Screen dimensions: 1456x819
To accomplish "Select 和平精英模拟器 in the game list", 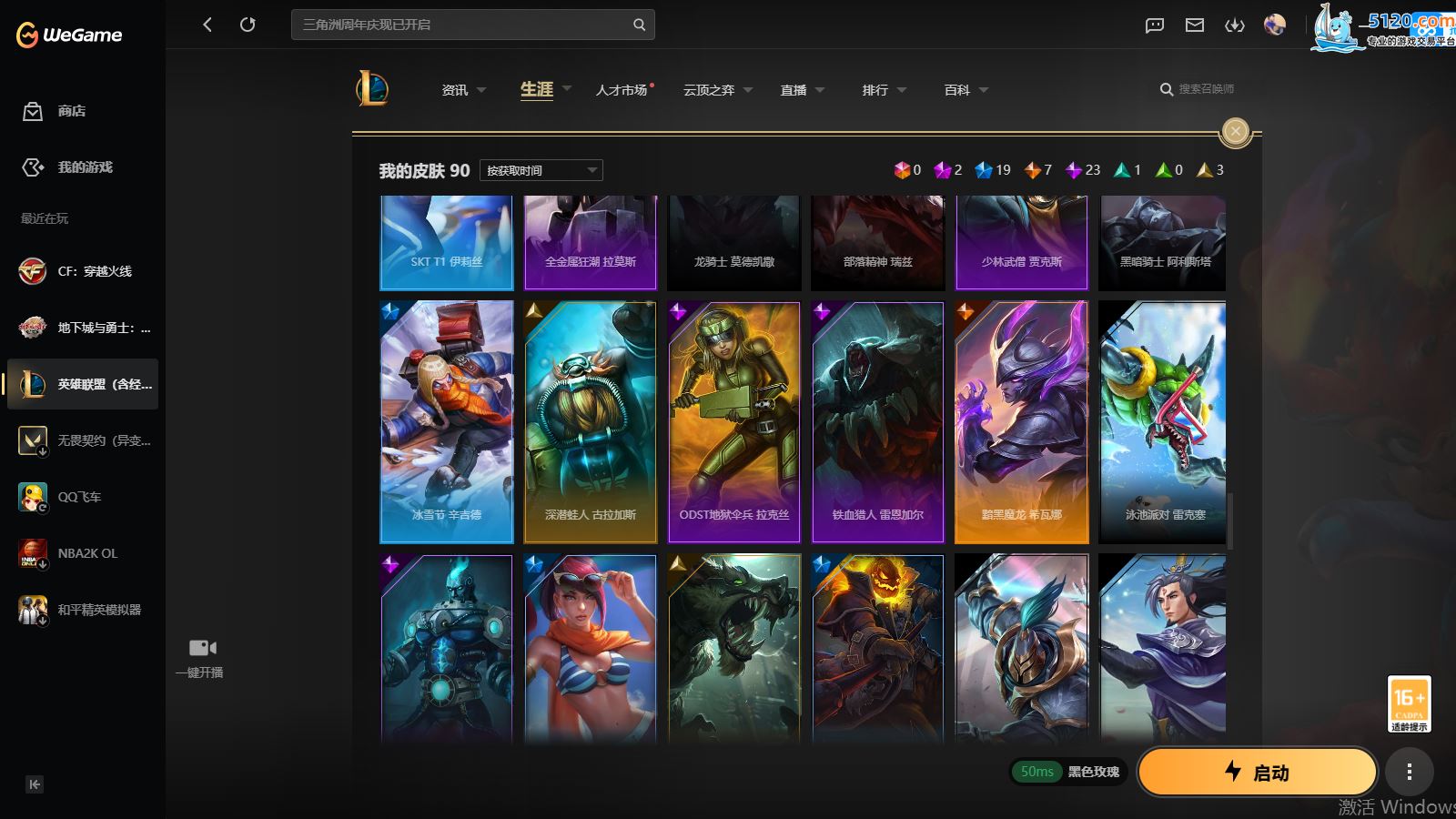I will [x=82, y=610].
